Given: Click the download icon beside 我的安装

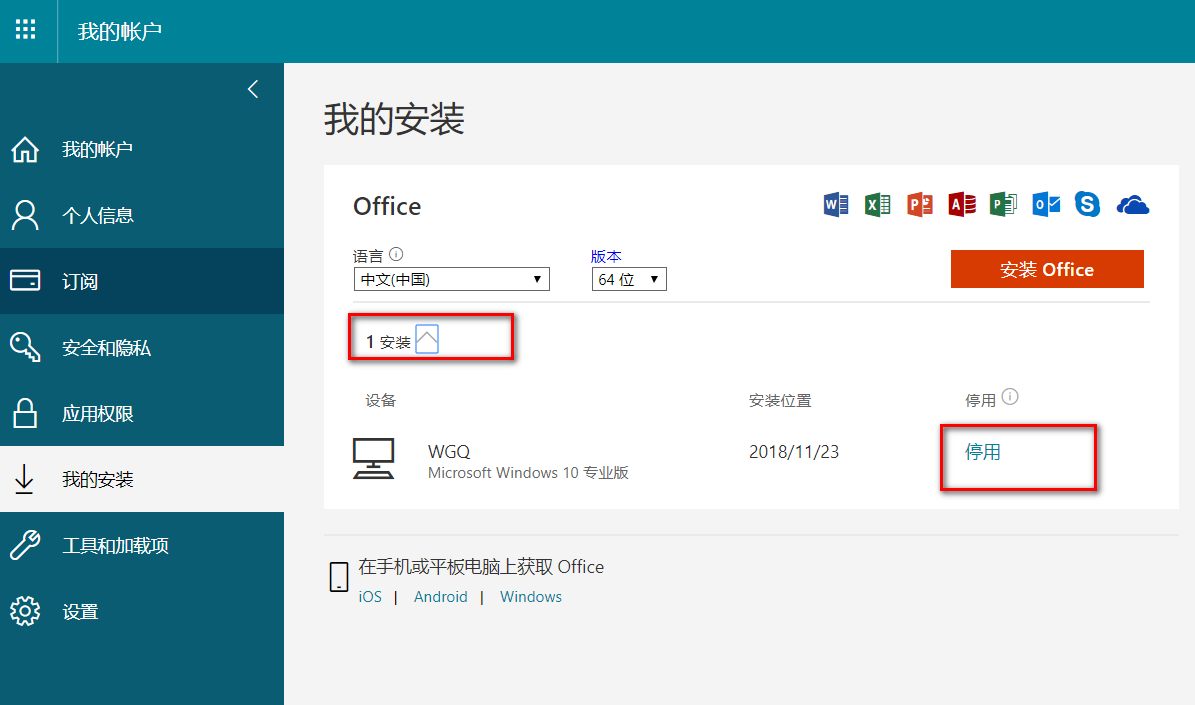Looking at the screenshot, I should pos(24,479).
